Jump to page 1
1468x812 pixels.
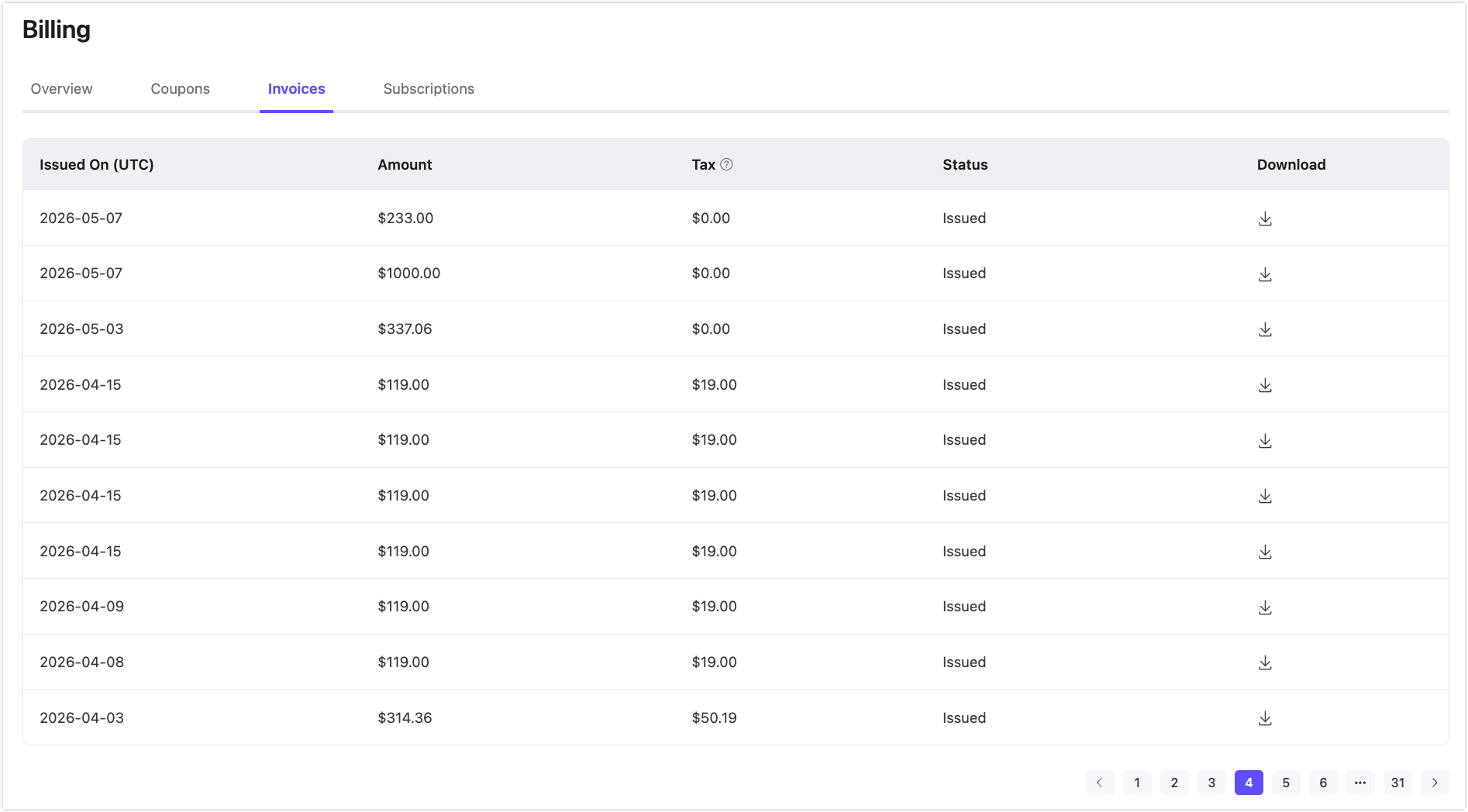pyautogui.click(x=1137, y=783)
